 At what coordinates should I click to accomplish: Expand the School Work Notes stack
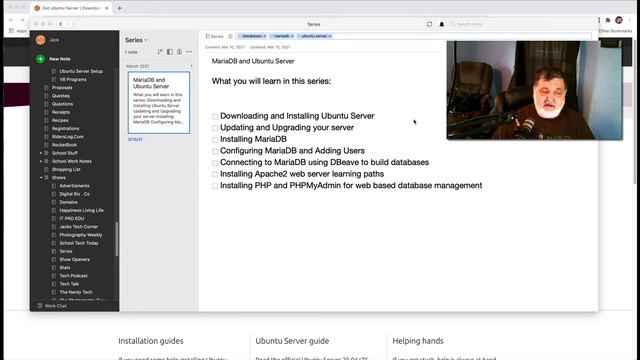41,161
